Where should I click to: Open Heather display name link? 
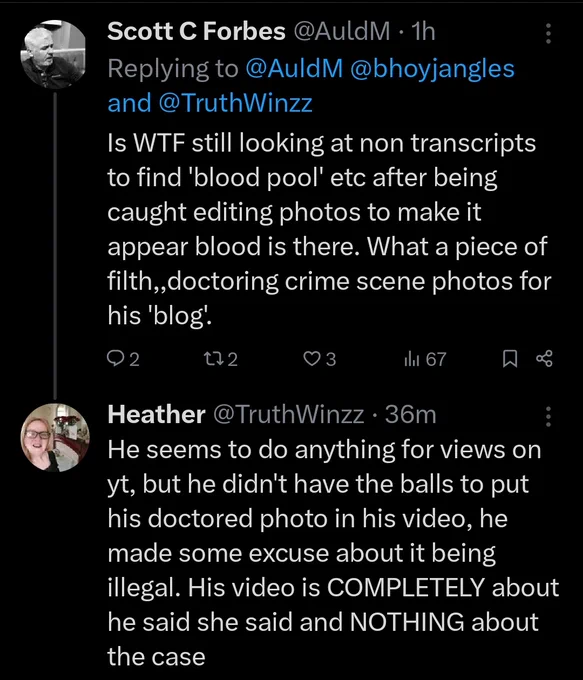[156, 414]
